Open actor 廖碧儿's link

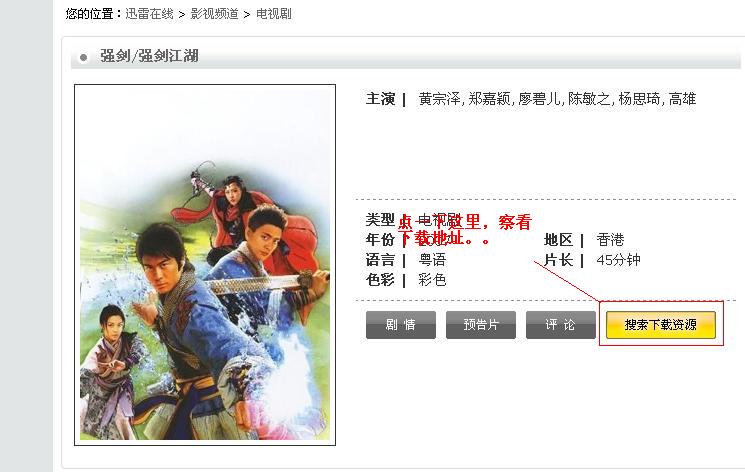coord(539,99)
